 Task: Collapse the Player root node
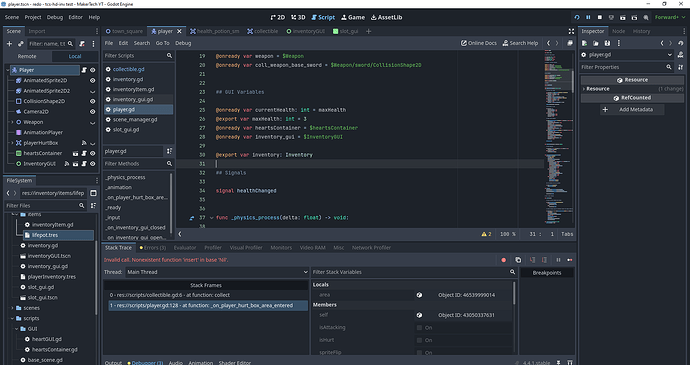[x=8, y=70]
